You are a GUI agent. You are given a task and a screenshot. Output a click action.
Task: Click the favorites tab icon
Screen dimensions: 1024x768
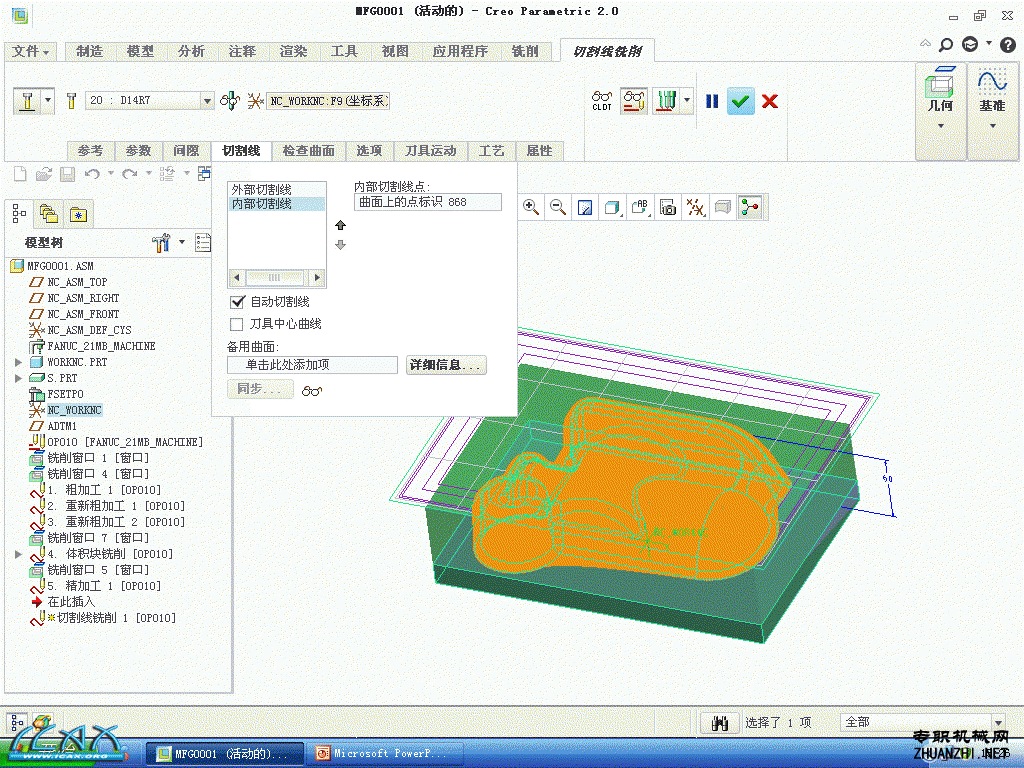point(78,214)
